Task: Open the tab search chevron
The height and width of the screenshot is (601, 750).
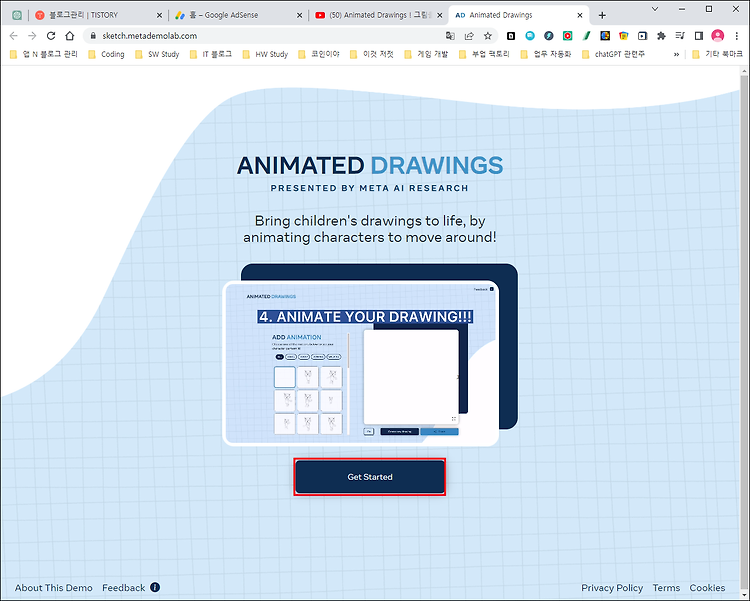Action: (x=655, y=9)
